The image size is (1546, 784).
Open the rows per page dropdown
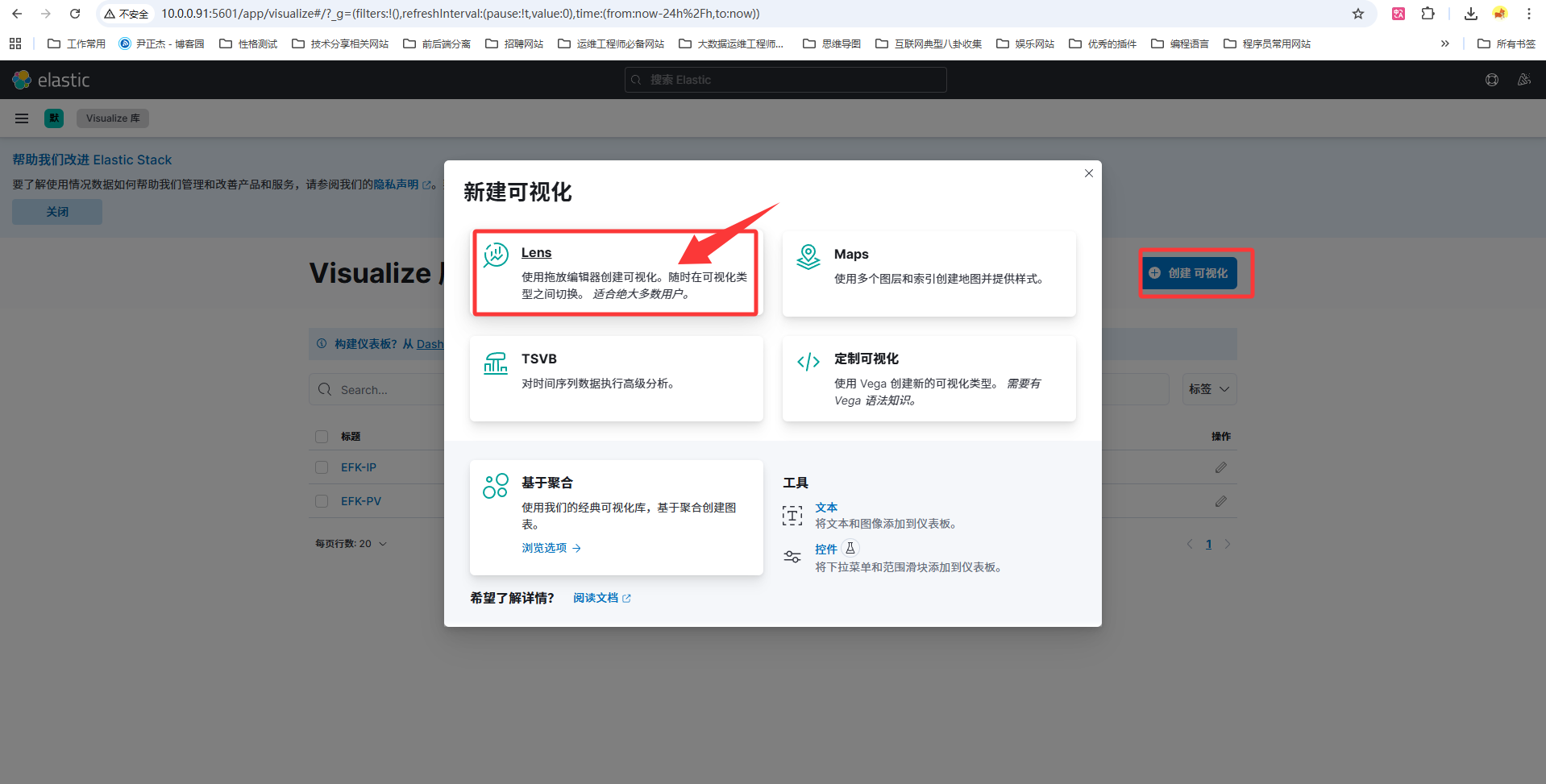coord(351,544)
